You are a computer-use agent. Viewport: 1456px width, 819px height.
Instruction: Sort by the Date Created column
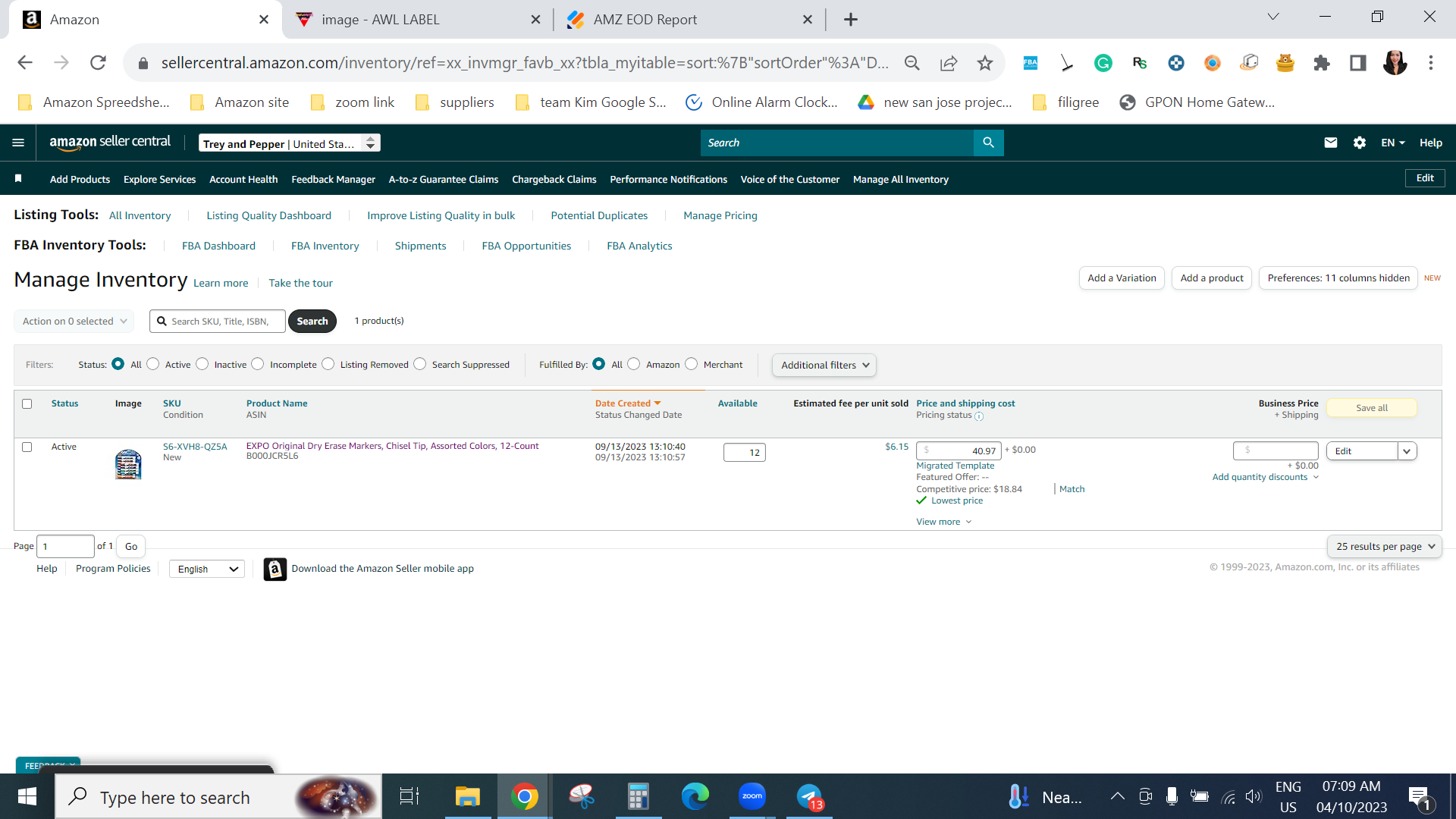(628, 403)
